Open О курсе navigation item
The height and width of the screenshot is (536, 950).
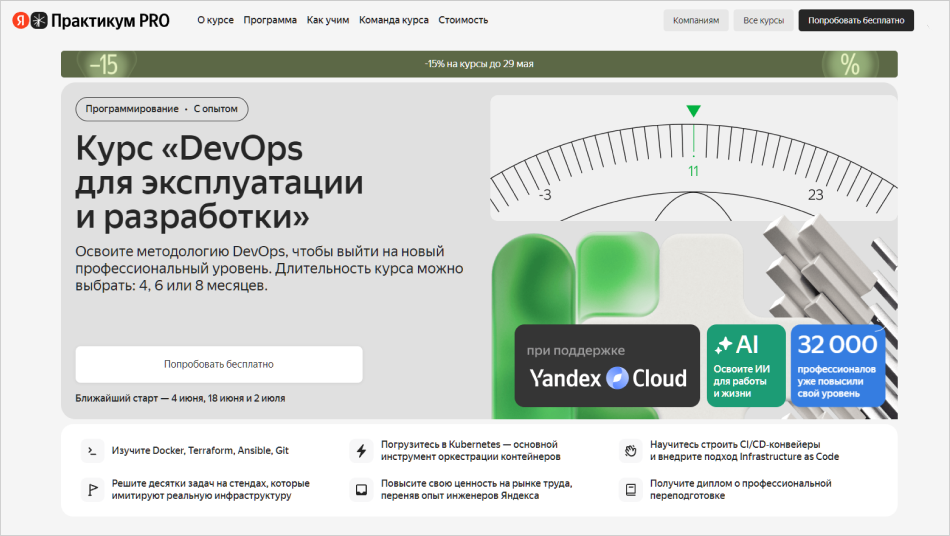pos(215,20)
